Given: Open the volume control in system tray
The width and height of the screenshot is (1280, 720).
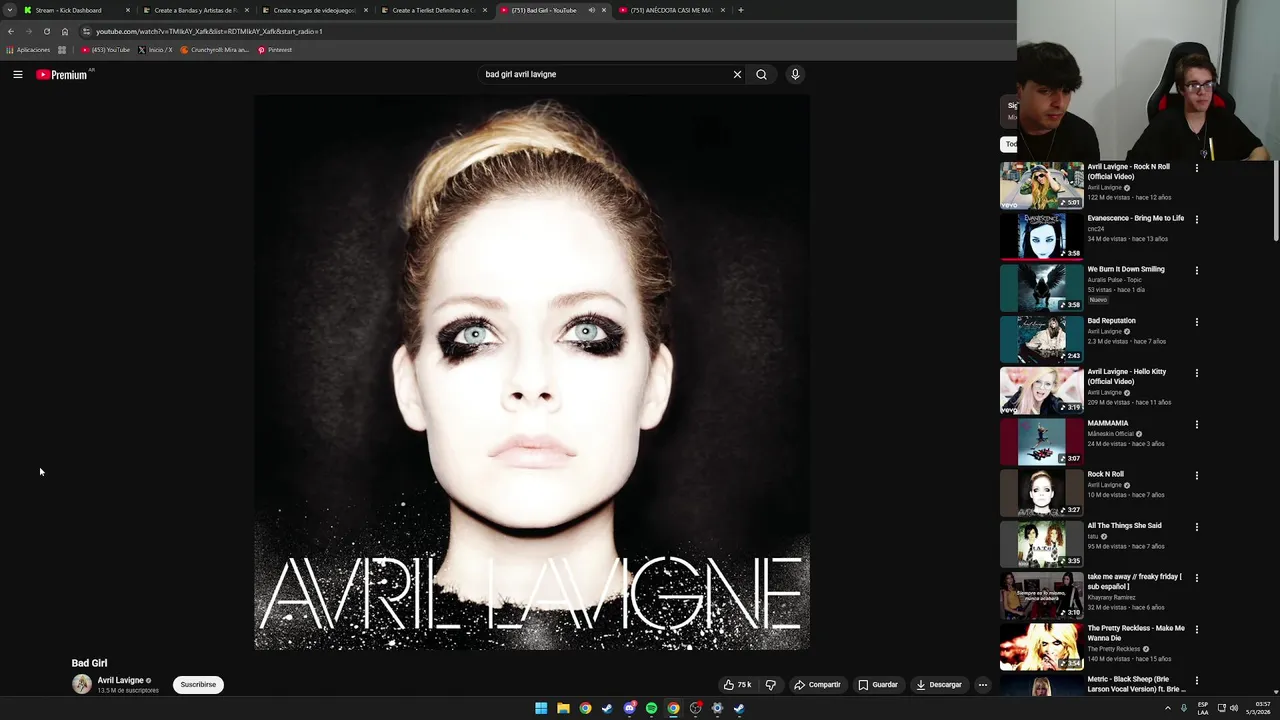Looking at the screenshot, I should 1234,708.
